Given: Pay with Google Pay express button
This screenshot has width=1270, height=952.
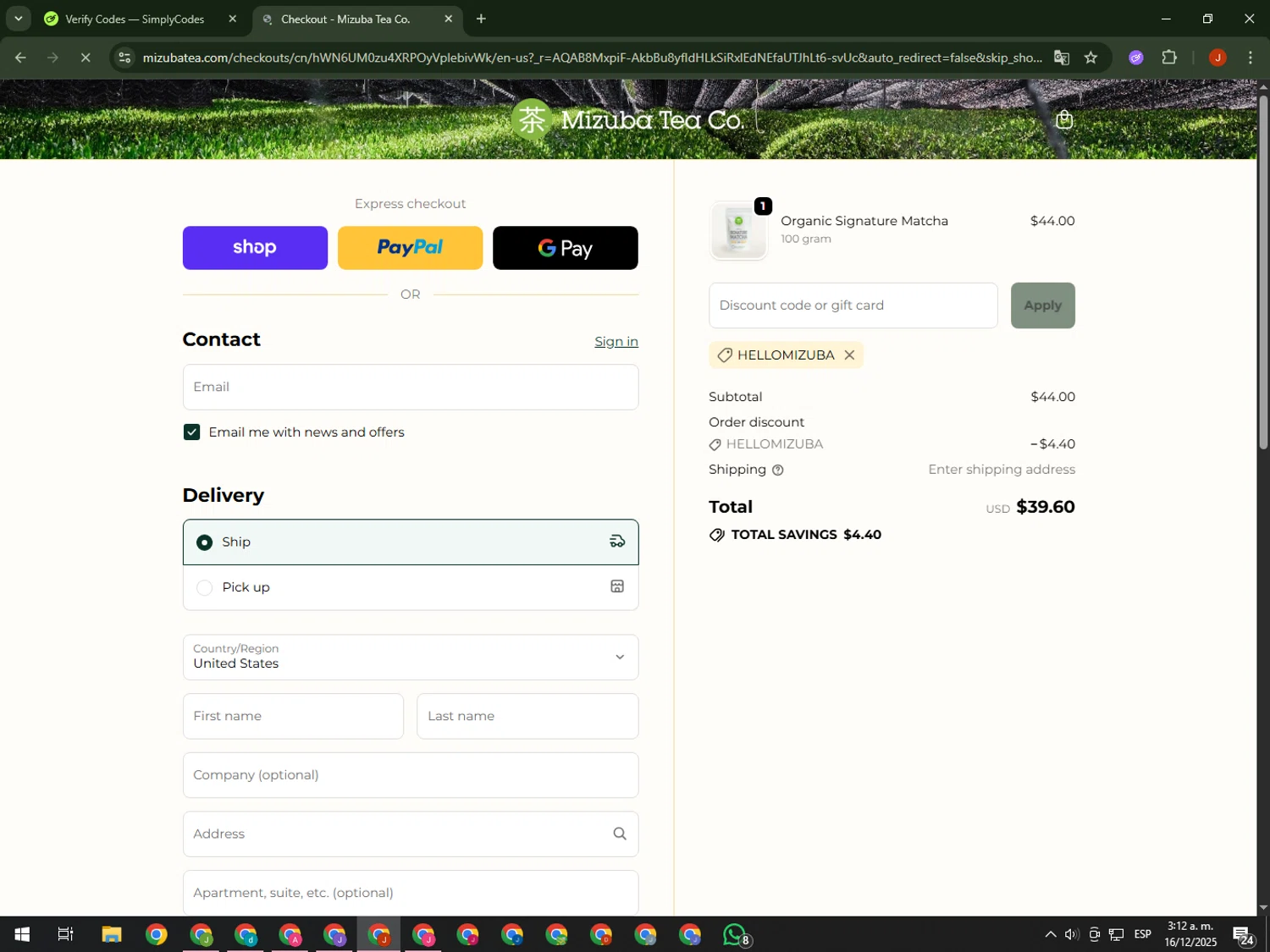Looking at the screenshot, I should pyautogui.click(x=565, y=248).
